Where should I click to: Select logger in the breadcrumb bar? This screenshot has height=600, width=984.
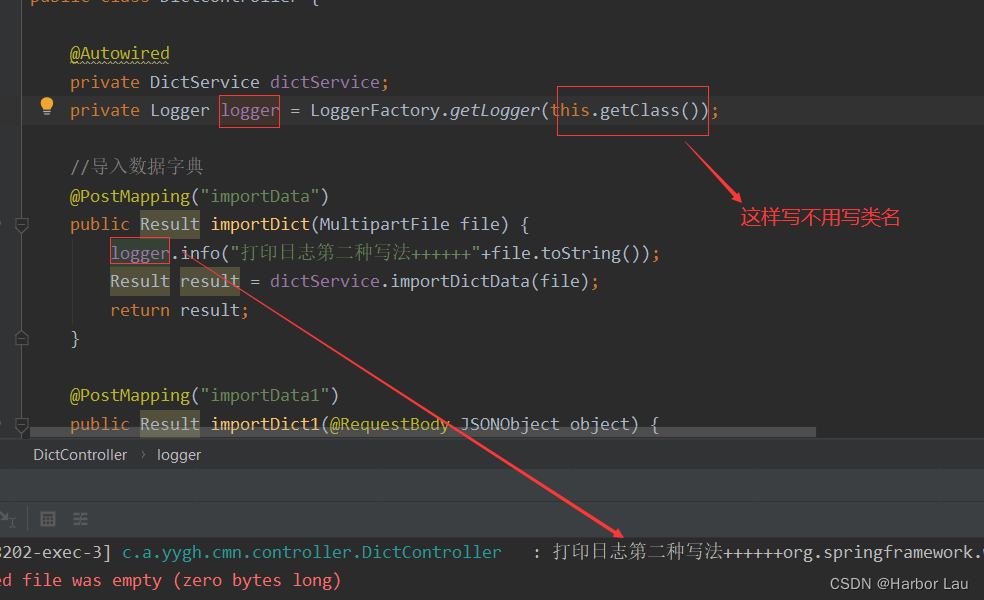pos(179,454)
